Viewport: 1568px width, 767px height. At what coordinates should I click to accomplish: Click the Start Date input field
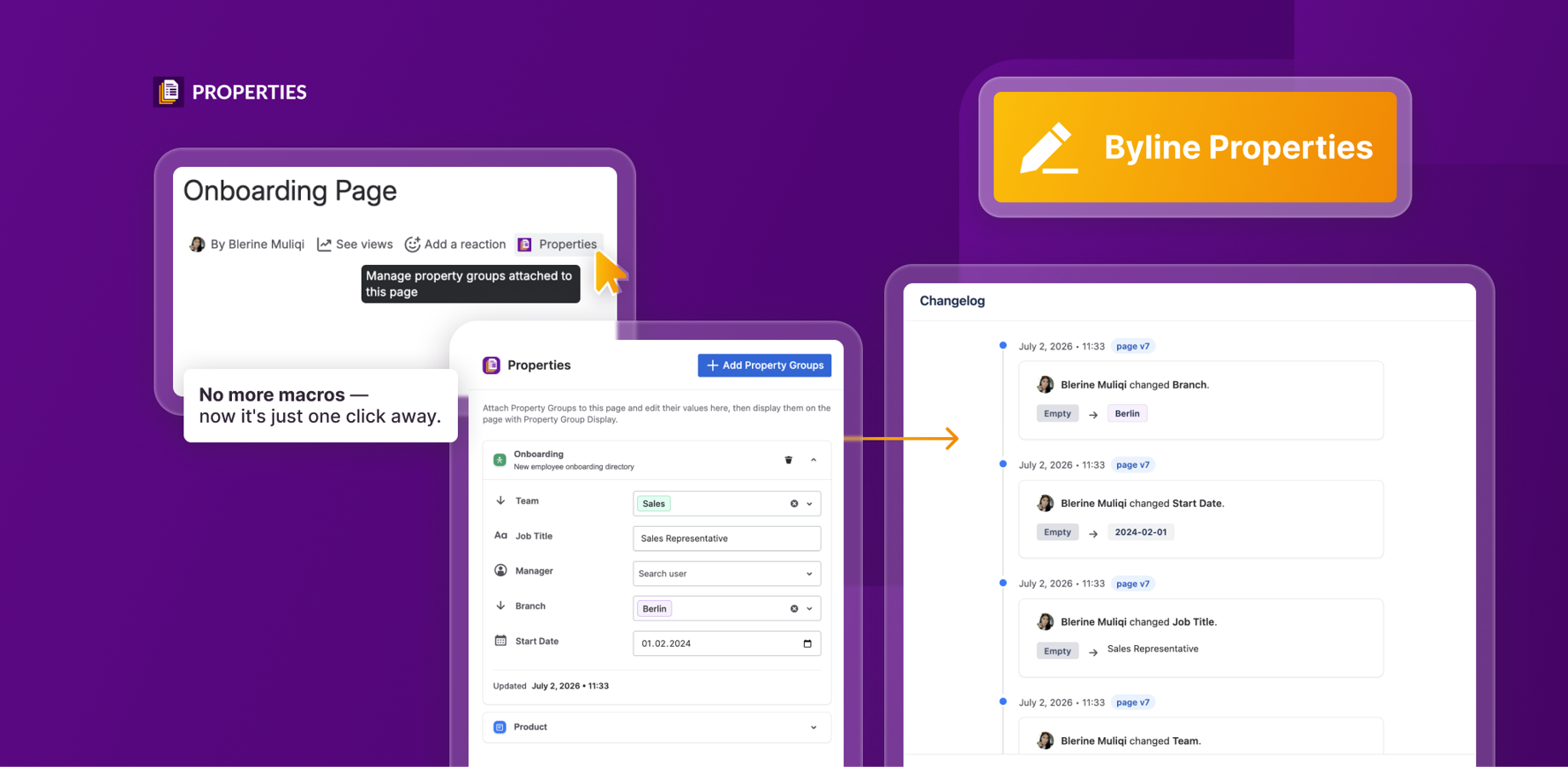(726, 643)
